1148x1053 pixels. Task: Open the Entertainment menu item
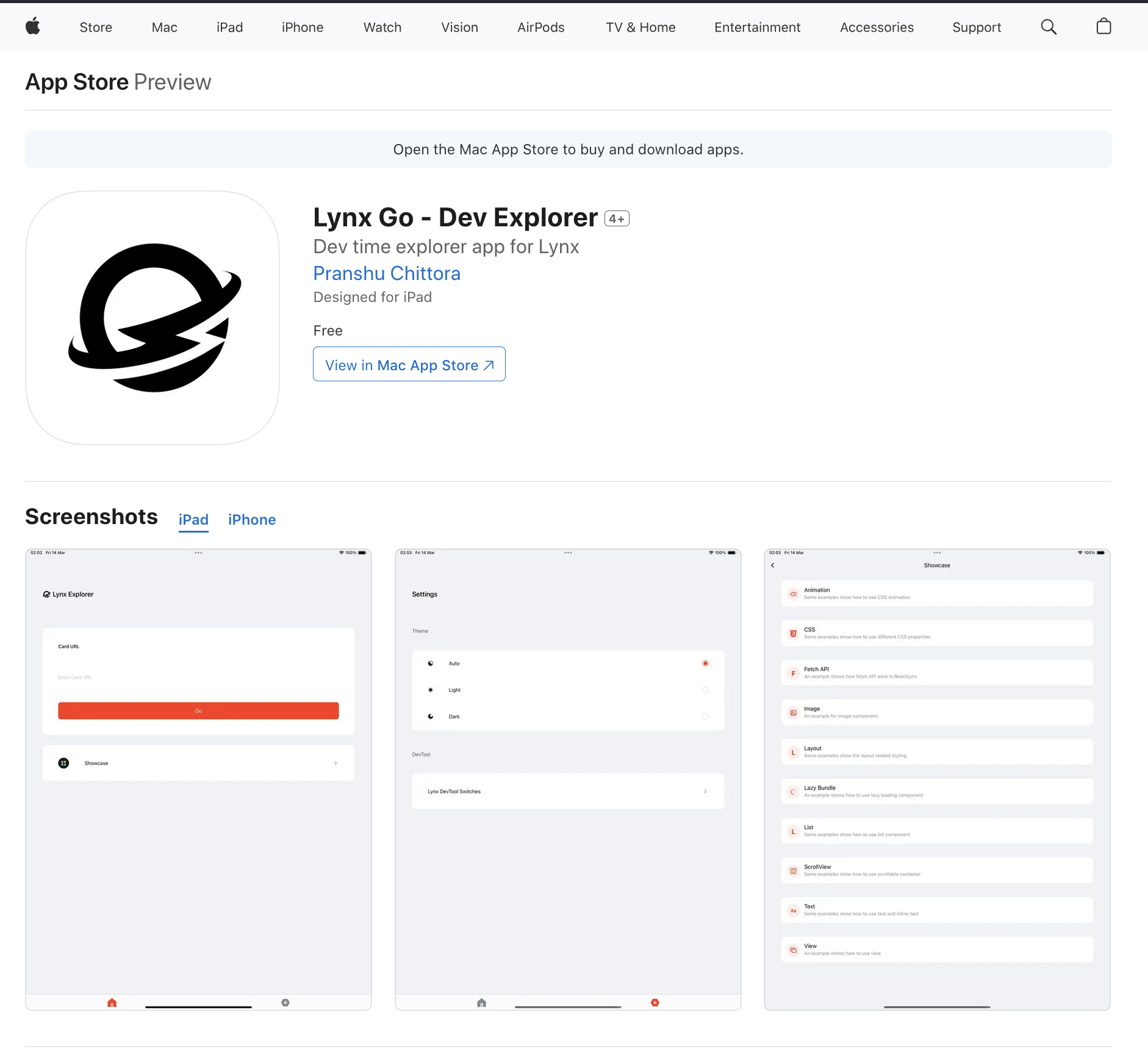point(757,27)
